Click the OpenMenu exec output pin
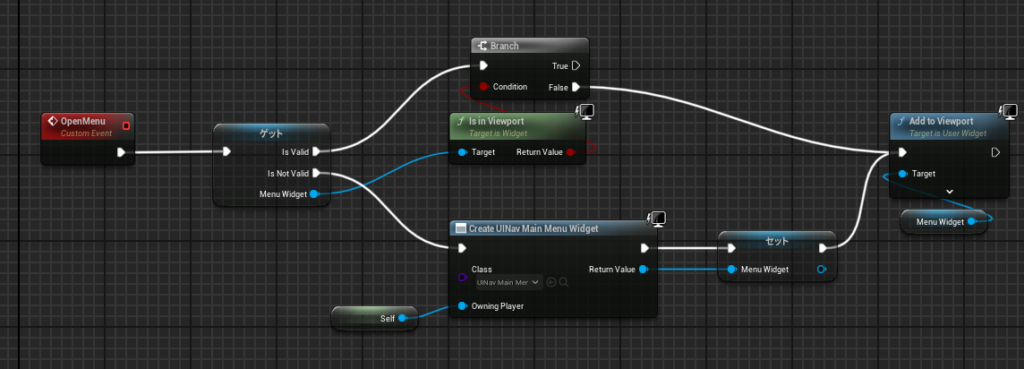This screenshot has width=1024, height=369. click(x=121, y=153)
